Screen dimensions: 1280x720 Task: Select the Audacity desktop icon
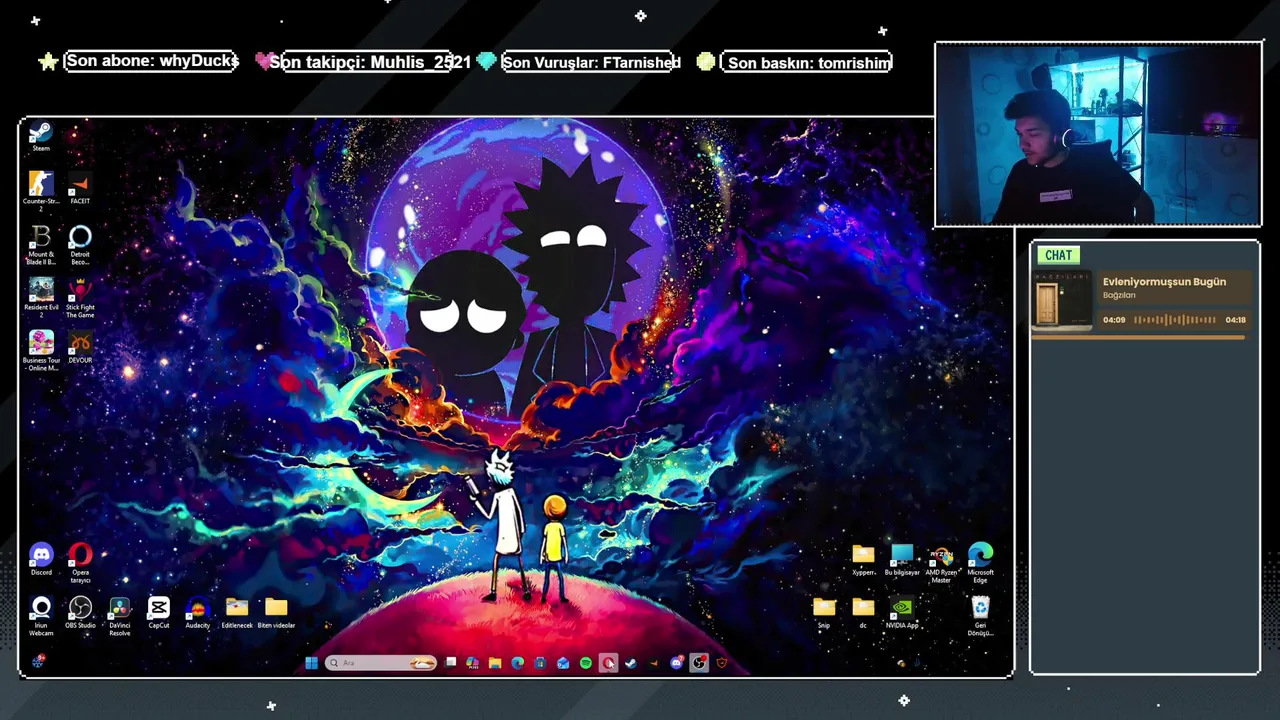(x=198, y=612)
